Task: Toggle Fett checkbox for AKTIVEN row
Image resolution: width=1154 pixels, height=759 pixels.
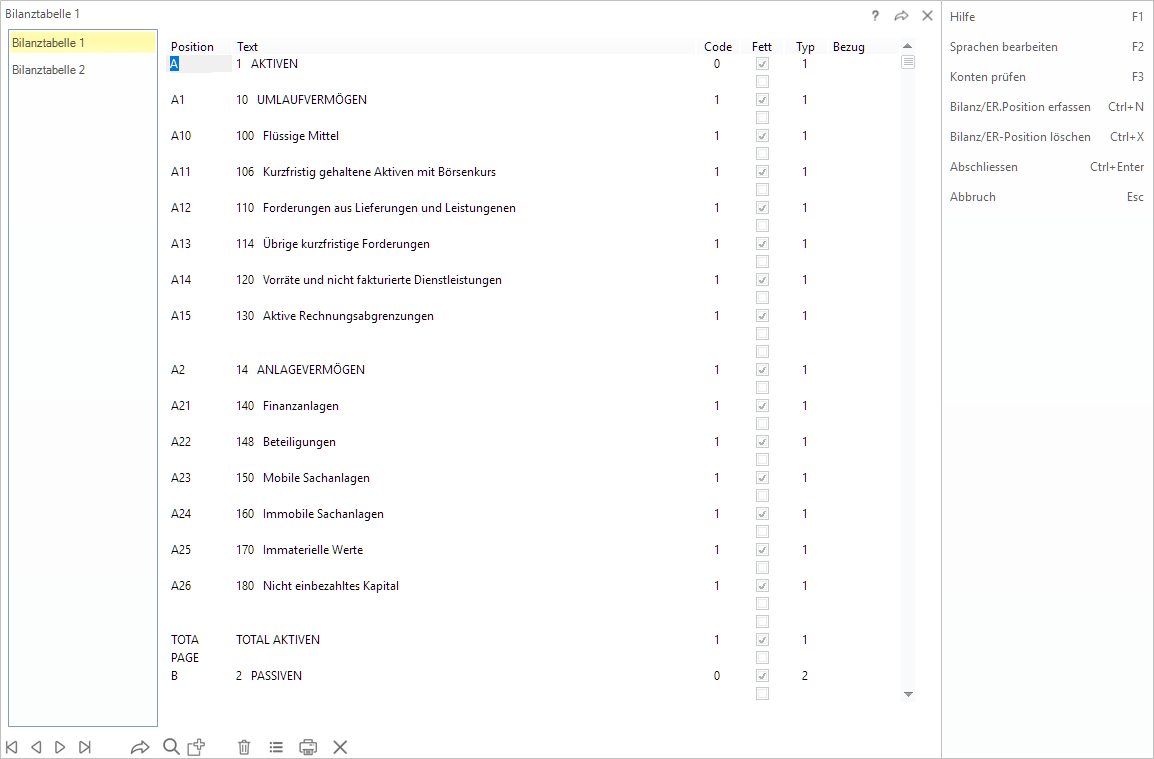Action: 762,64
